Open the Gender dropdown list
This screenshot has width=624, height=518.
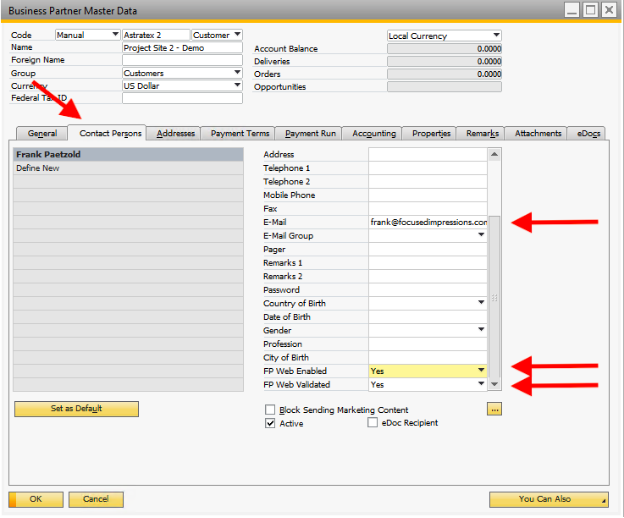click(481, 330)
